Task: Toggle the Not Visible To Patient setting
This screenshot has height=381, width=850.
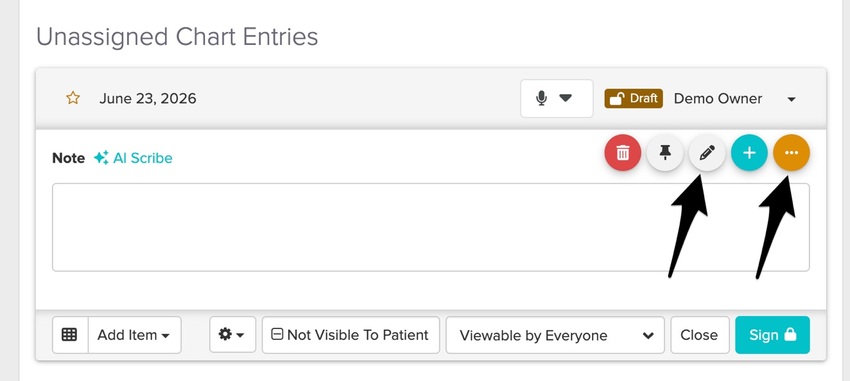Action: click(x=351, y=335)
